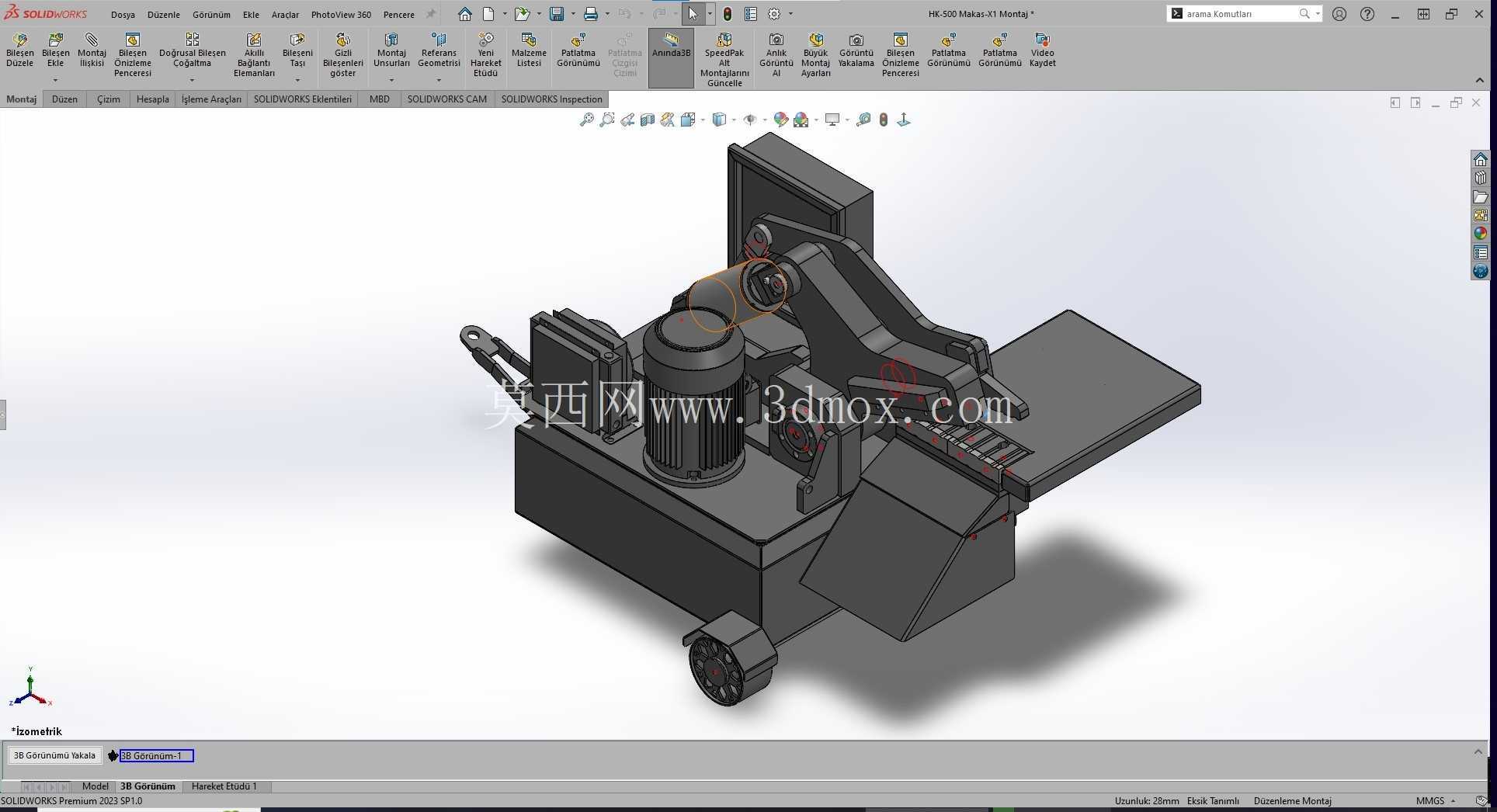The width and height of the screenshot is (1497, 812).
Task: Open the Dosya menu
Action: click(x=123, y=14)
